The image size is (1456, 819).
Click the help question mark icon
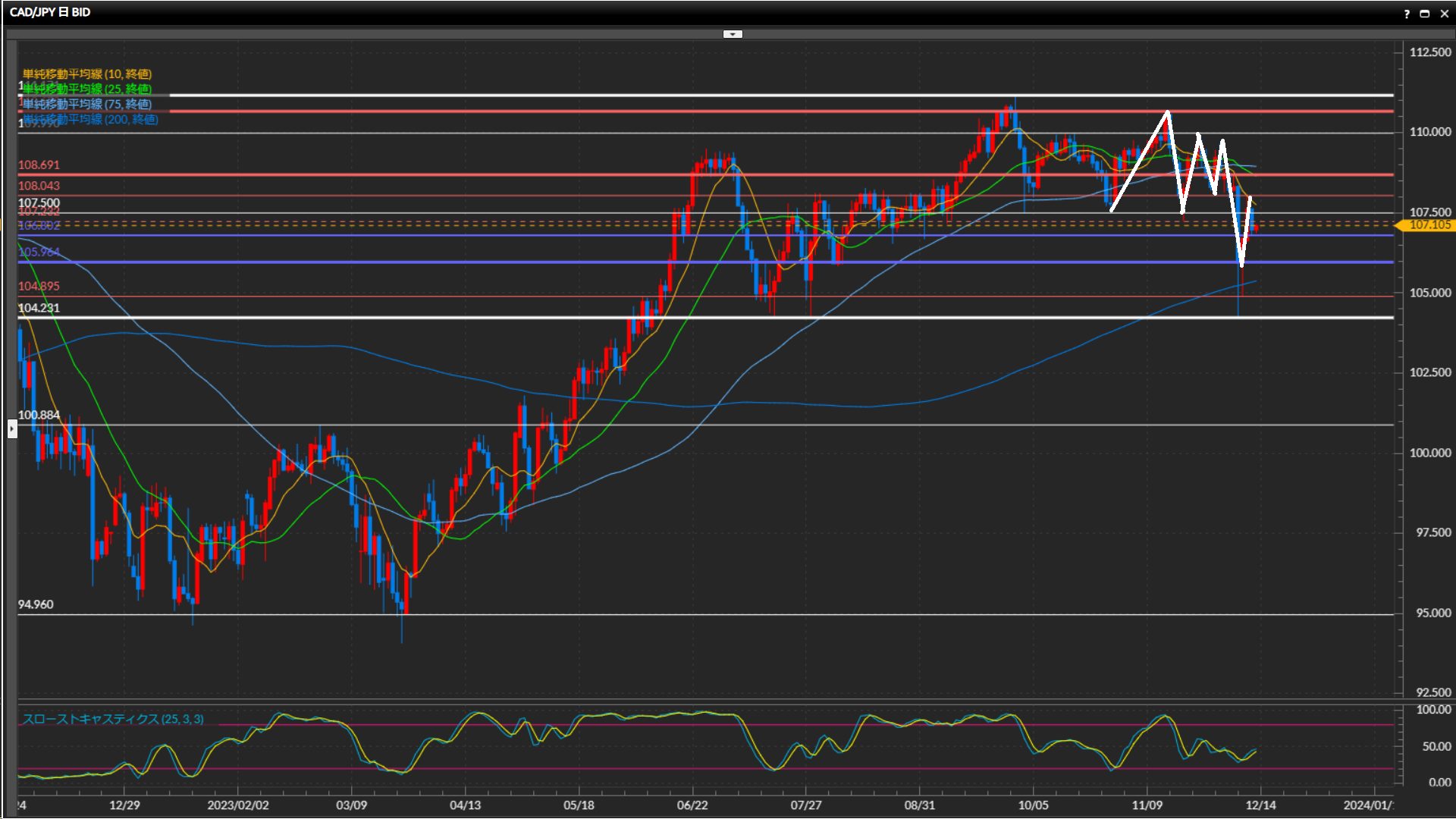click(1407, 14)
